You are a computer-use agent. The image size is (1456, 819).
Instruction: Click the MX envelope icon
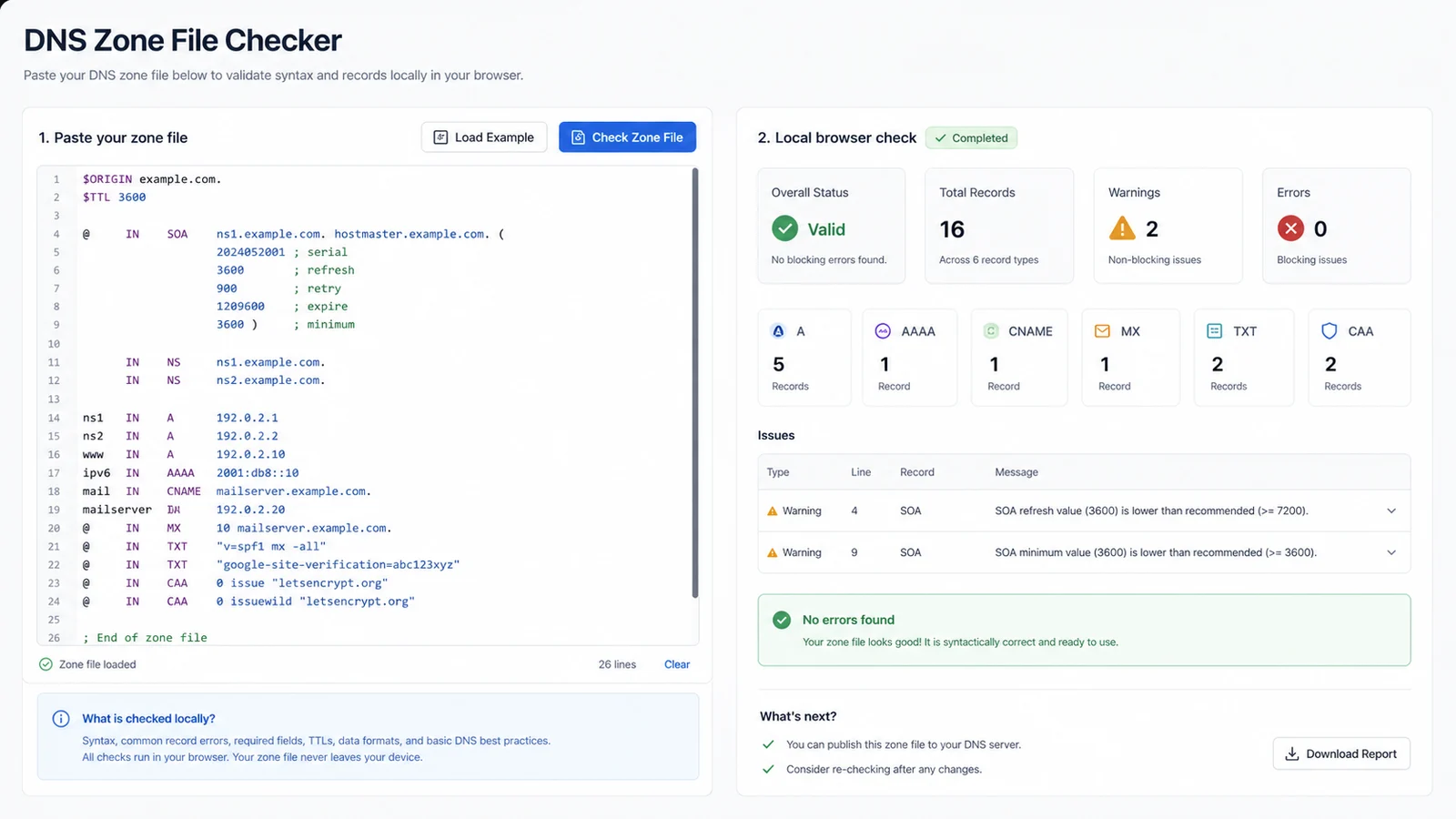pos(1102,331)
